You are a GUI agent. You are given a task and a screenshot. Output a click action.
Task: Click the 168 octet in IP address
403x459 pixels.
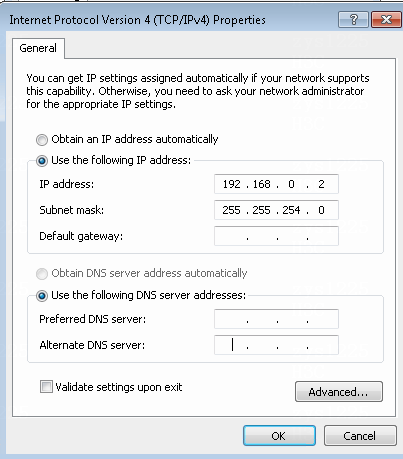point(261,184)
